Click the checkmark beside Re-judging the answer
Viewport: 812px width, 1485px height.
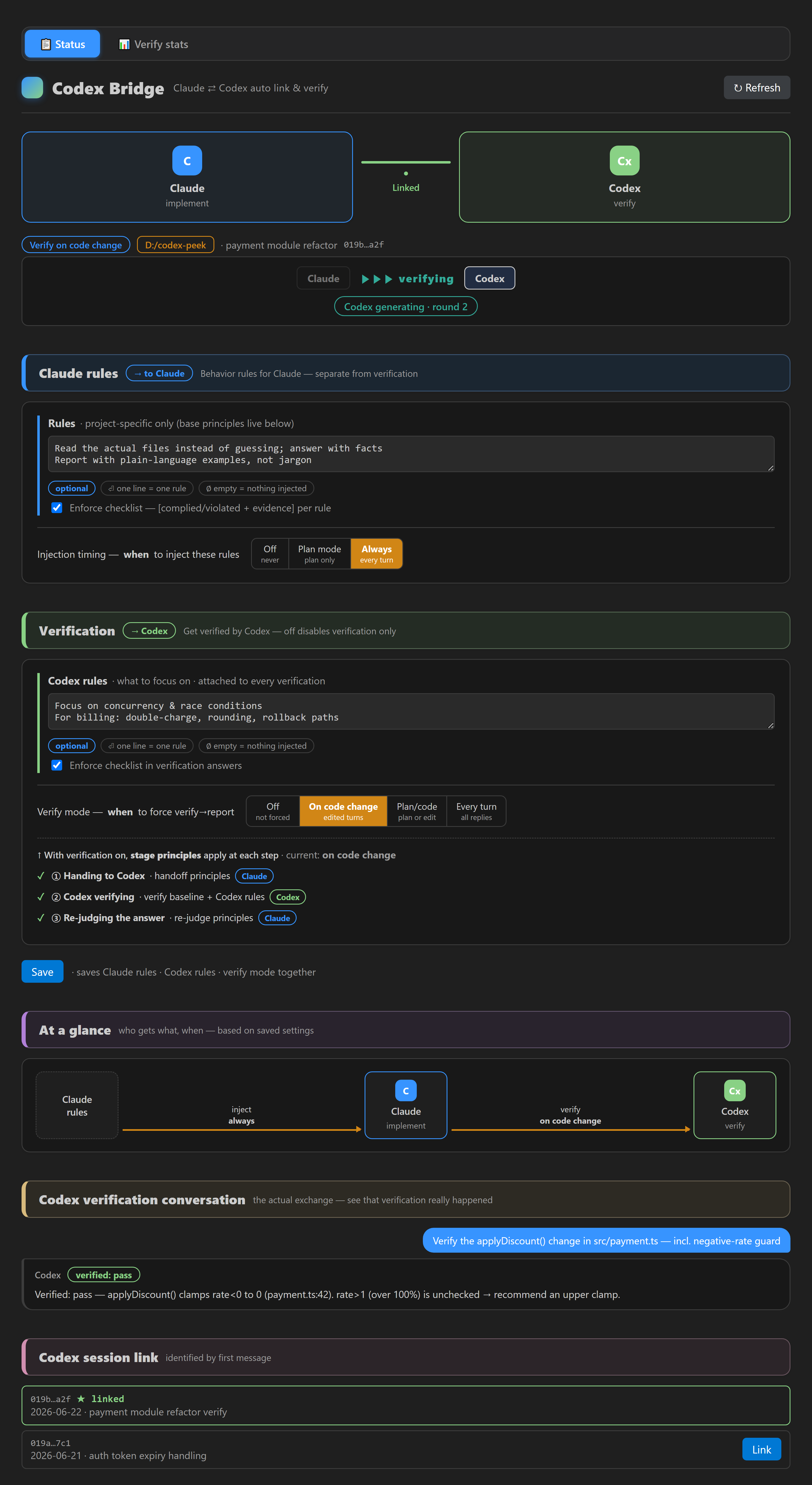click(41, 918)
